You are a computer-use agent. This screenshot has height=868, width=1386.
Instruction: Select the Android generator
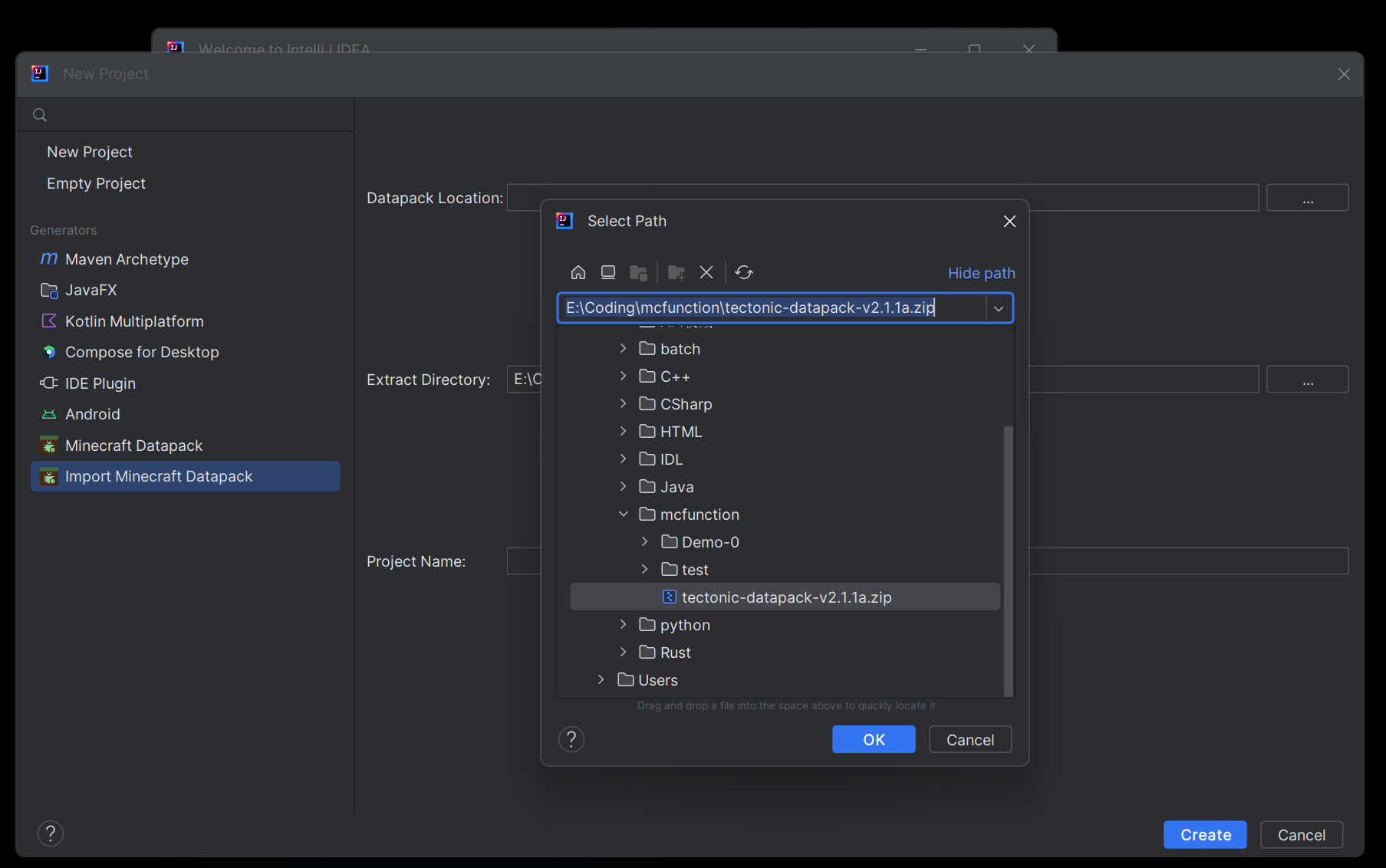click(185, 414)
